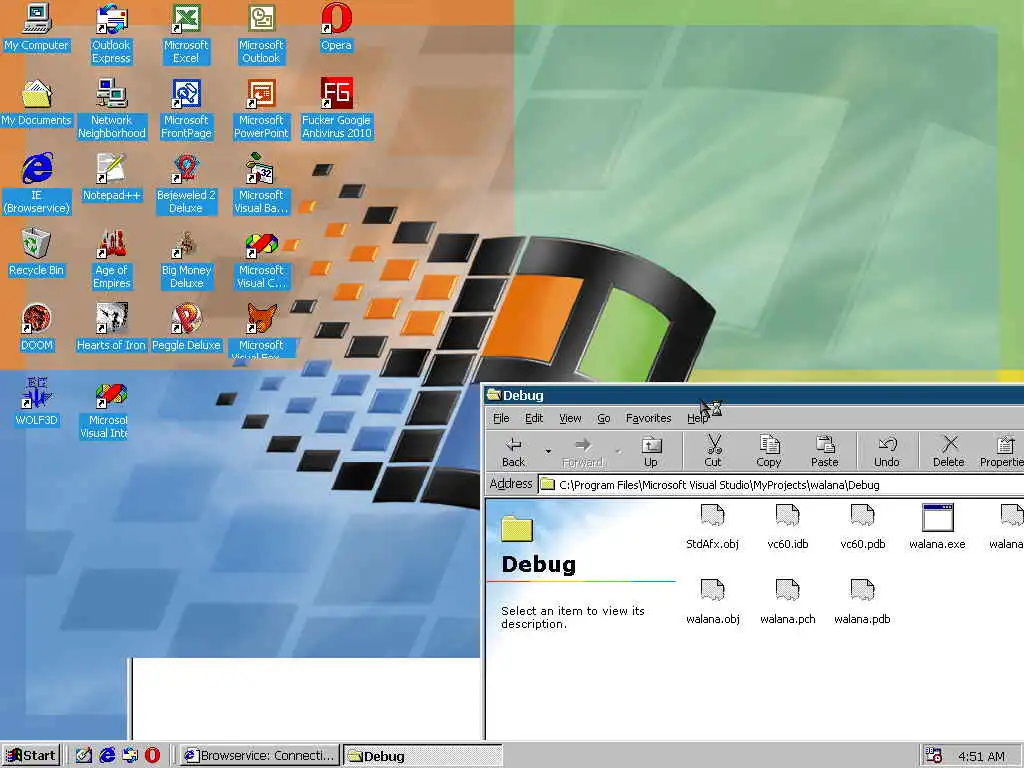
Task: Click into the Address bar path field
Action: (x=780, y=485)
